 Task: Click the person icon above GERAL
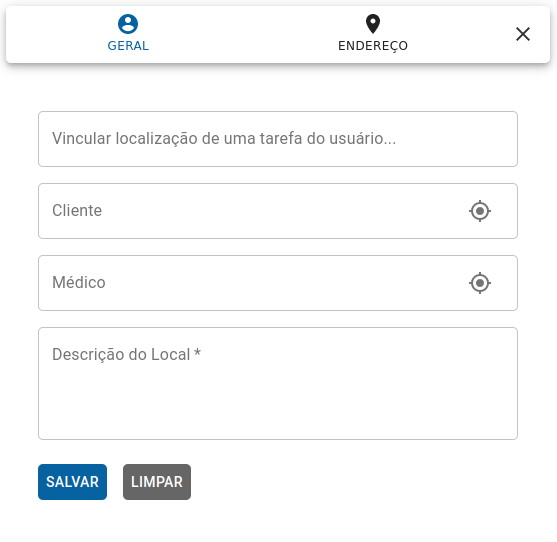[x=128, y=24]
